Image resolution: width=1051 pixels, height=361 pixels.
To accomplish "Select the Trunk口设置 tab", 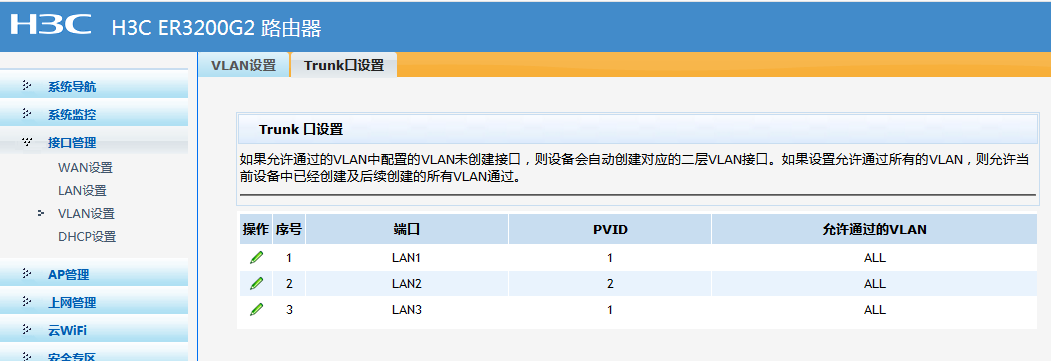I will pos(344,65).
